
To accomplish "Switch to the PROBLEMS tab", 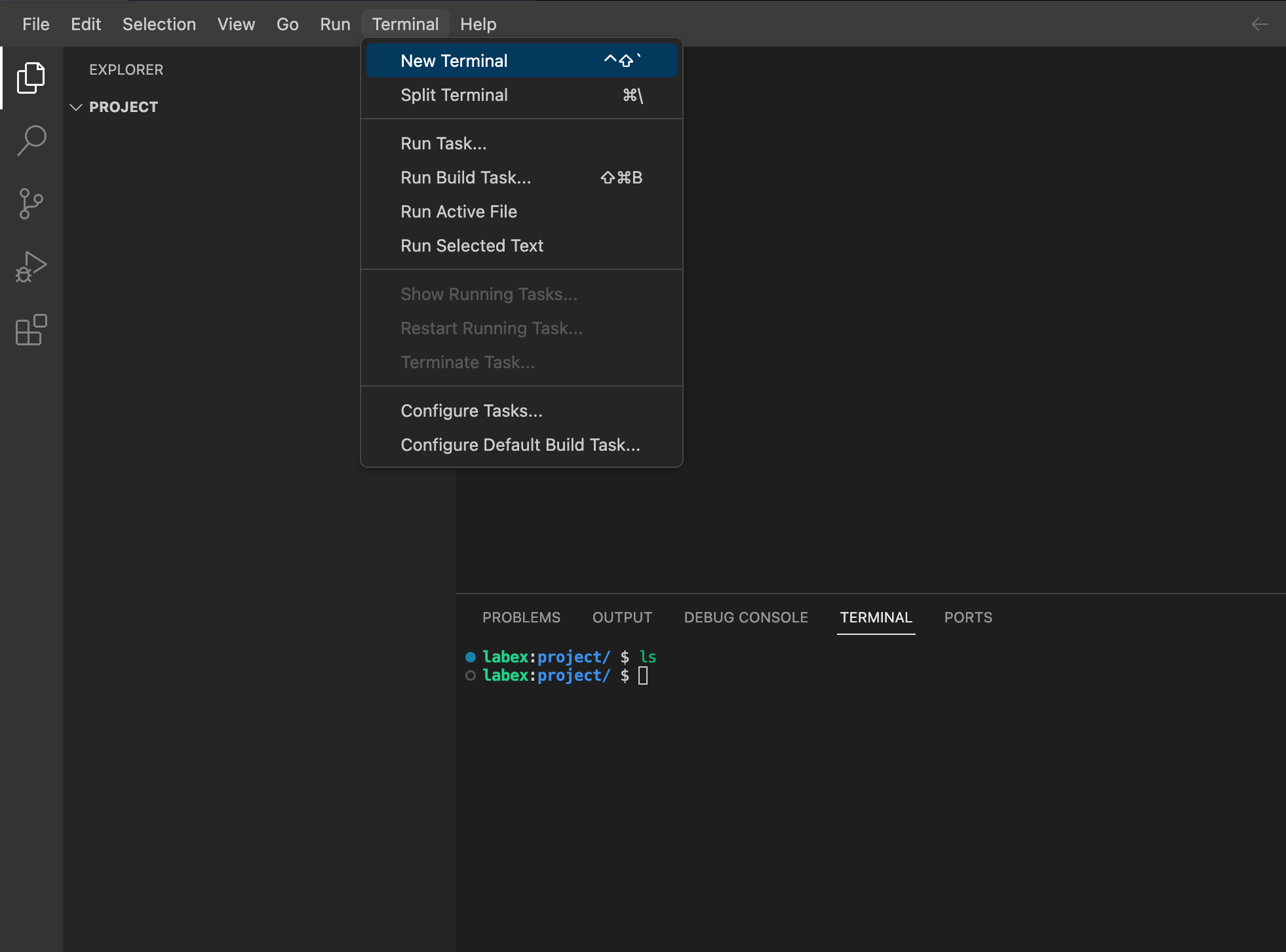I will click(x=521, y=617).
